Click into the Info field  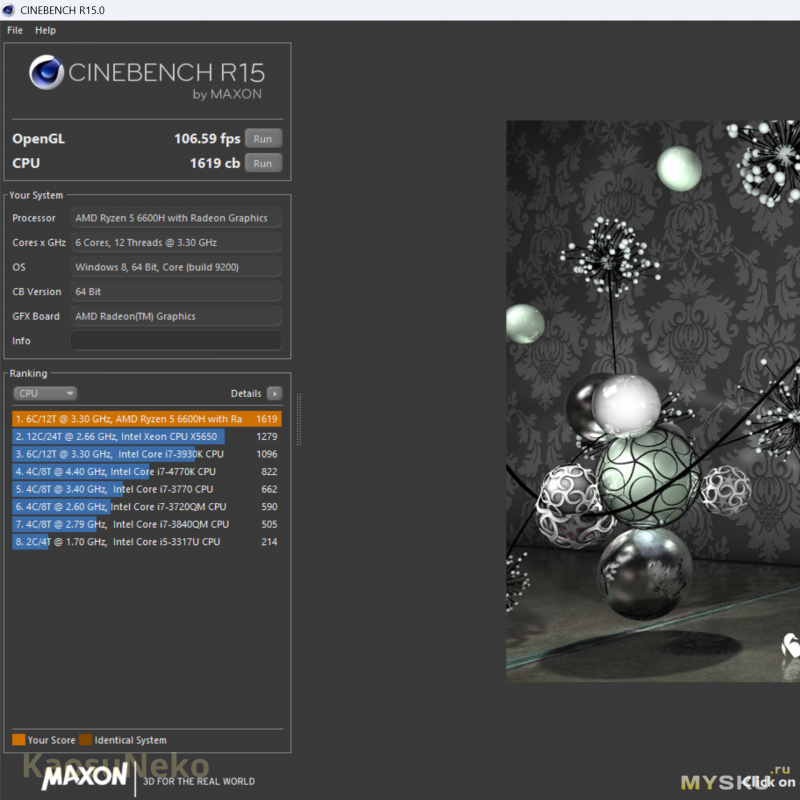point(176,341)
